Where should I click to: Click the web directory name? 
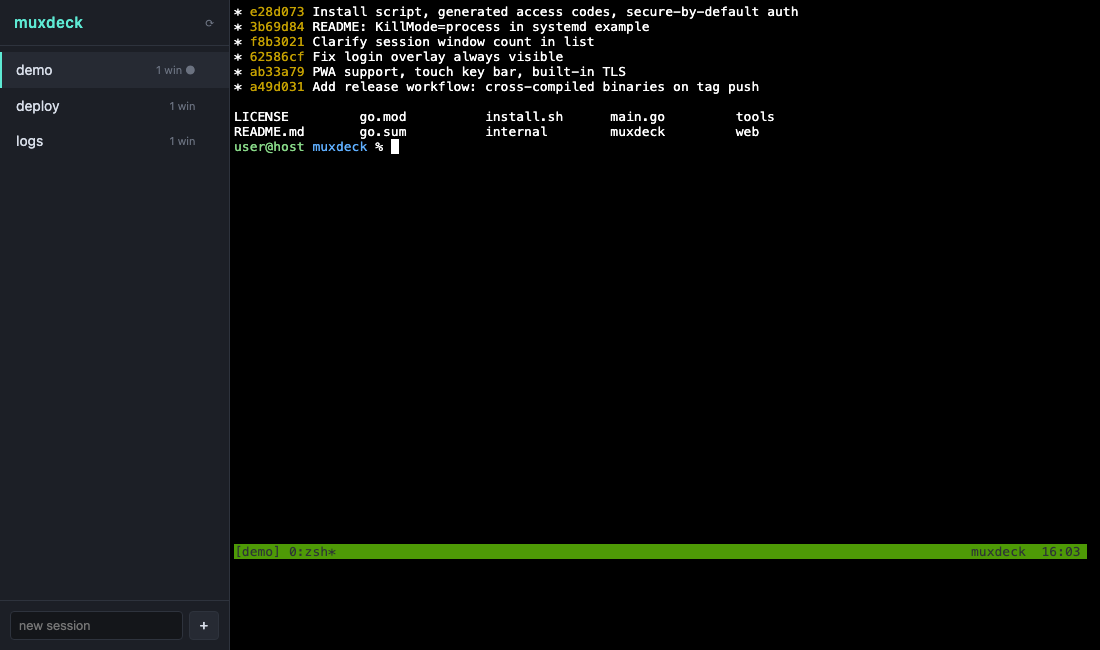pos(747,132)
